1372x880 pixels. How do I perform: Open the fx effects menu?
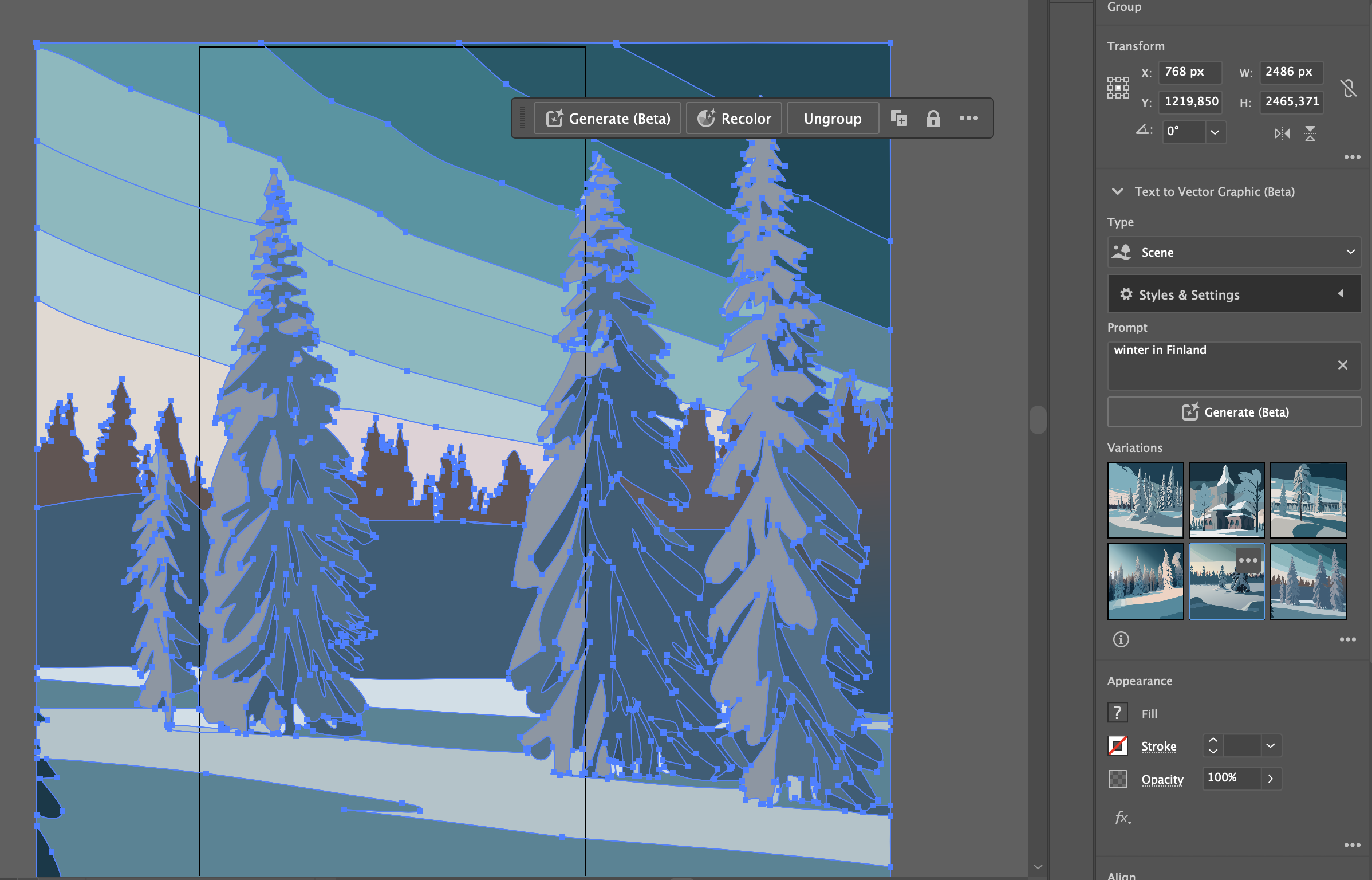[1123, 818]
